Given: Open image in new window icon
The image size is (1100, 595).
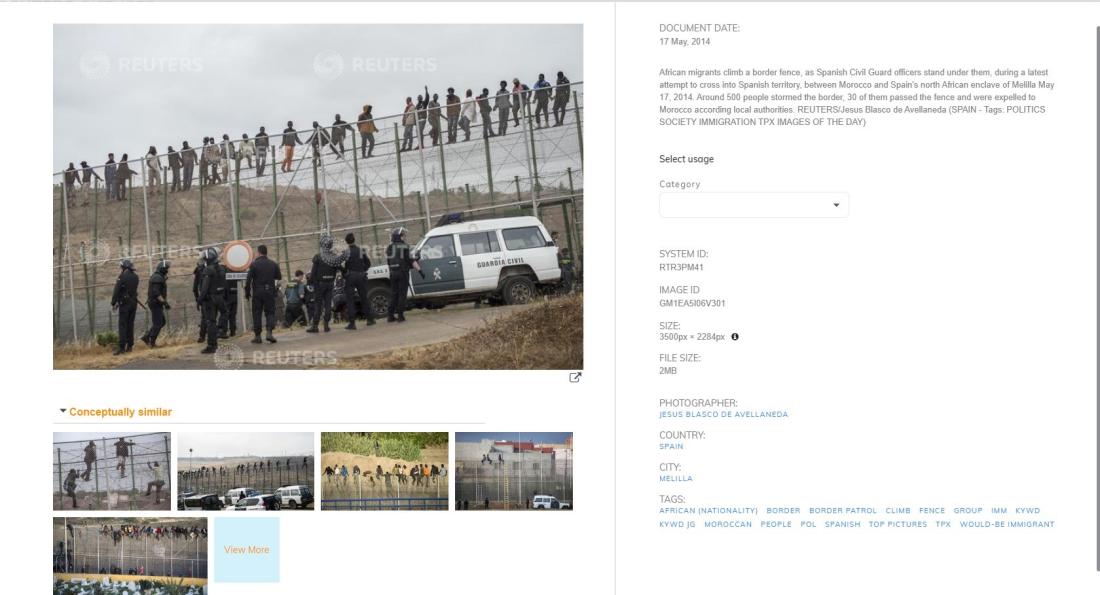Looking at the screenshot, I should pyautogui.click(x=575, y=377).
